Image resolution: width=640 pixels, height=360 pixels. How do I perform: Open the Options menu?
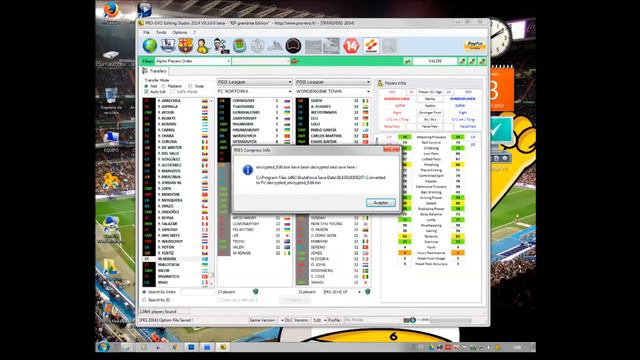[x=180, y=32]
